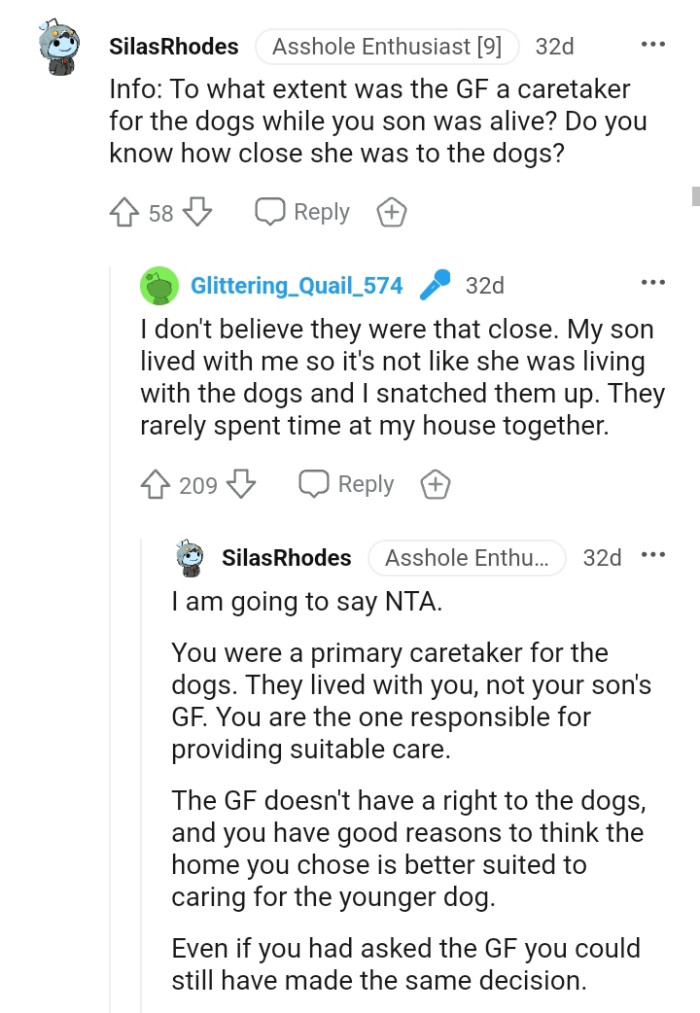
Task: Open more options for SilasRhodes' top comment
Action: tap(652, 45)
